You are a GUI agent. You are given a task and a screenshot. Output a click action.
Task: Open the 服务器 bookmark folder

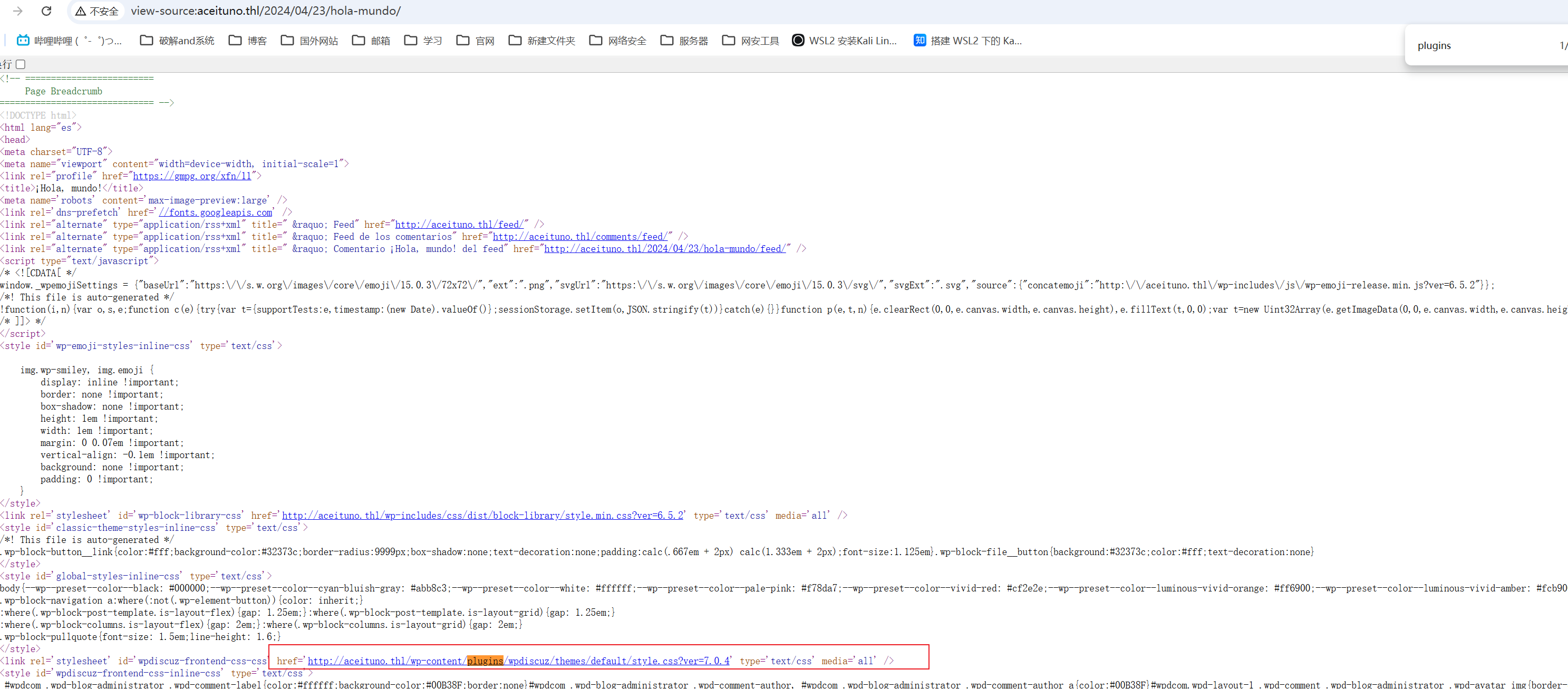(x=684, y=41)
